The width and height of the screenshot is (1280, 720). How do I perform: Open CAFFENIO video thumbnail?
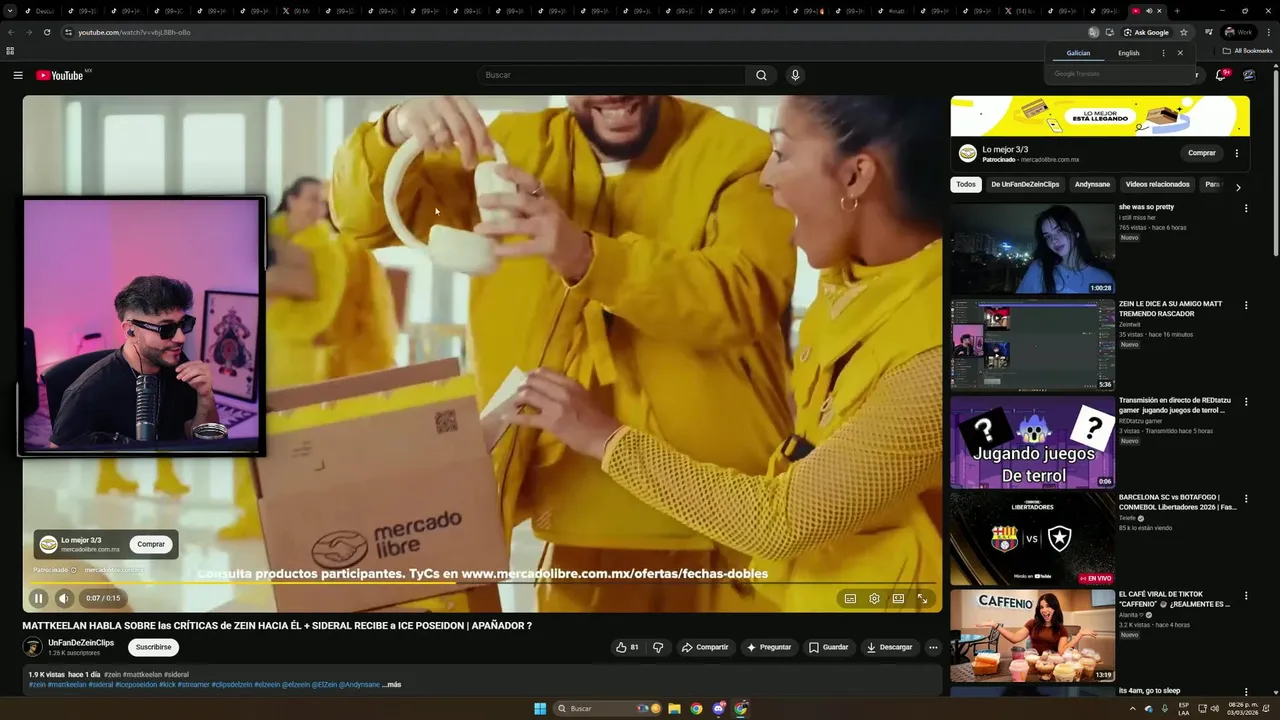click(x=1032, y=635)
